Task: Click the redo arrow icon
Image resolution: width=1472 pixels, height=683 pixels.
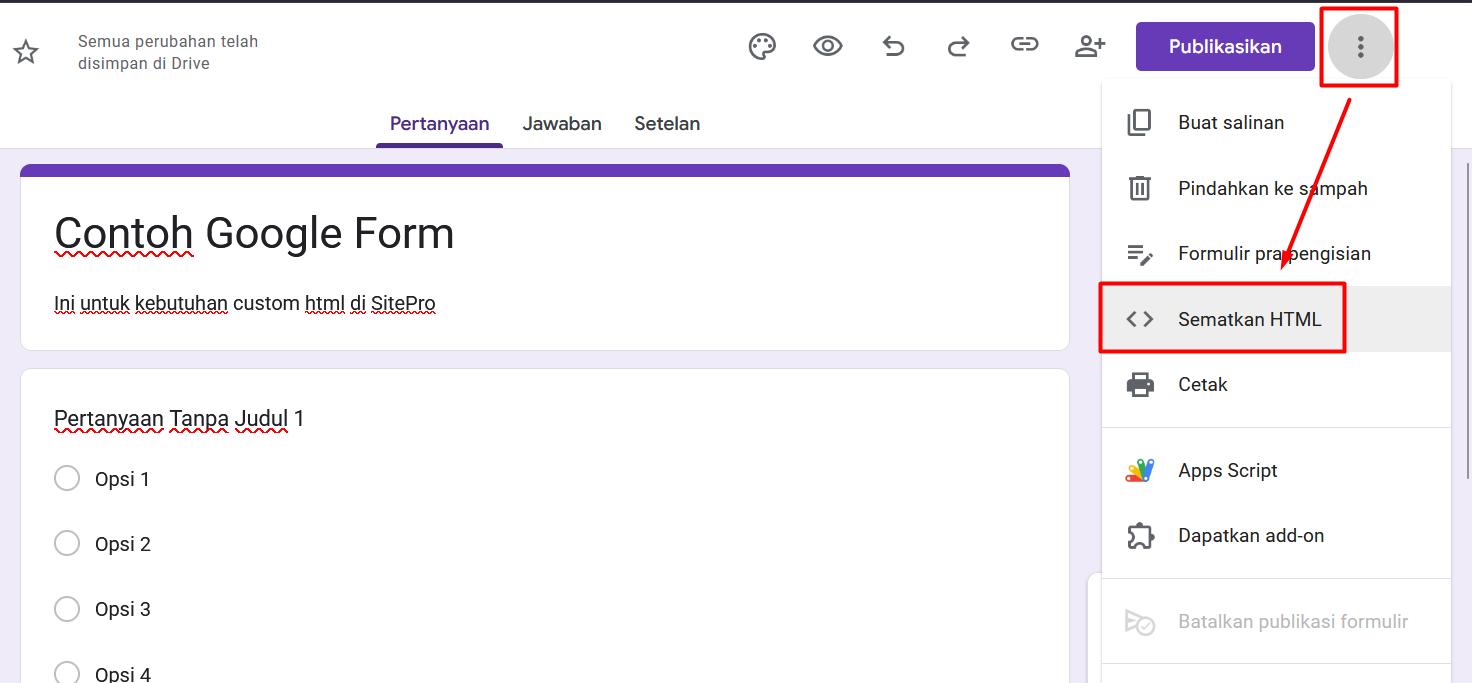Action: point(958,47)
